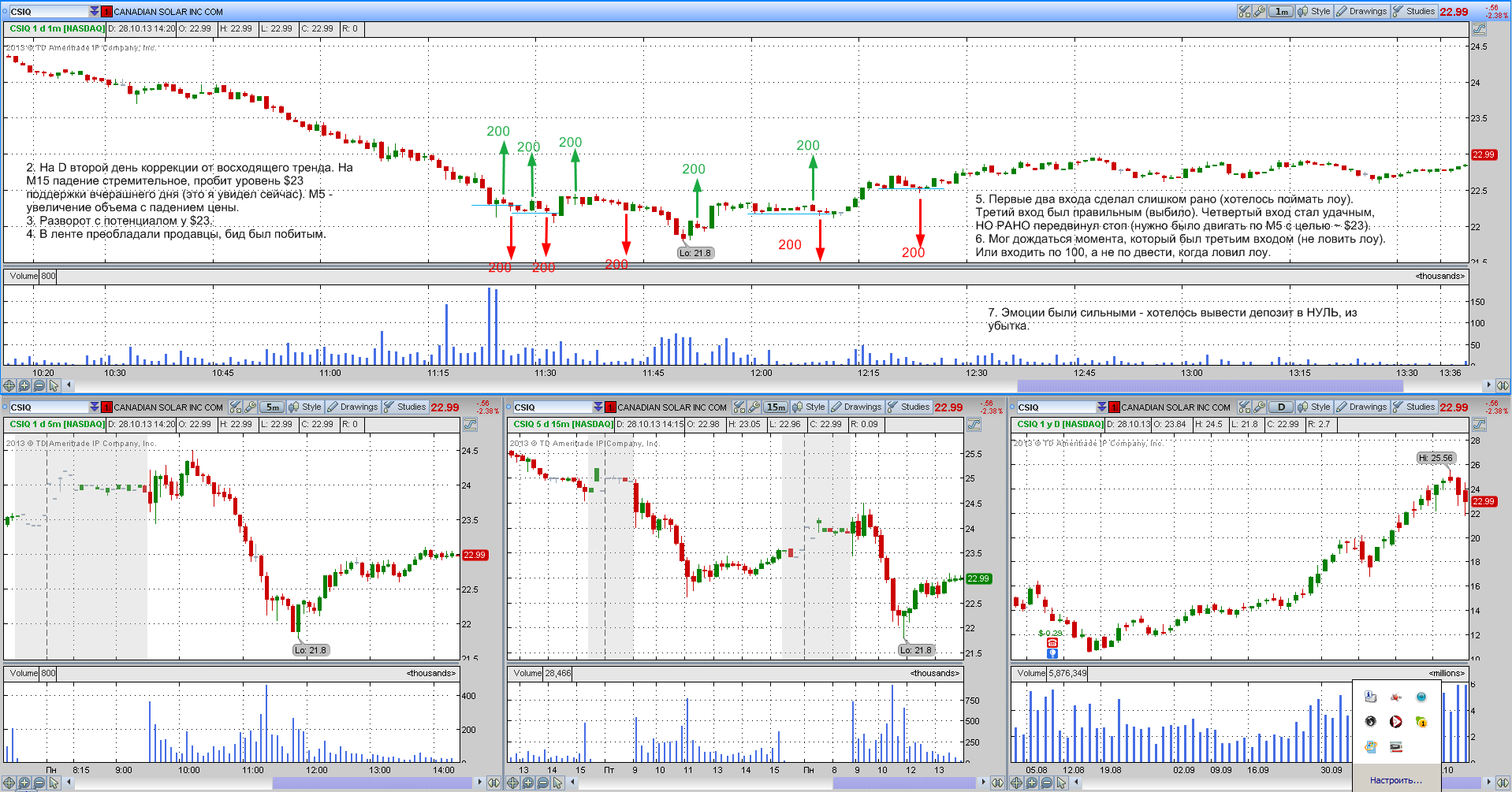Select pointer cursor tool in top chart
The height and width of the screenshot is (792, 1512).
(x=54, y=385)
